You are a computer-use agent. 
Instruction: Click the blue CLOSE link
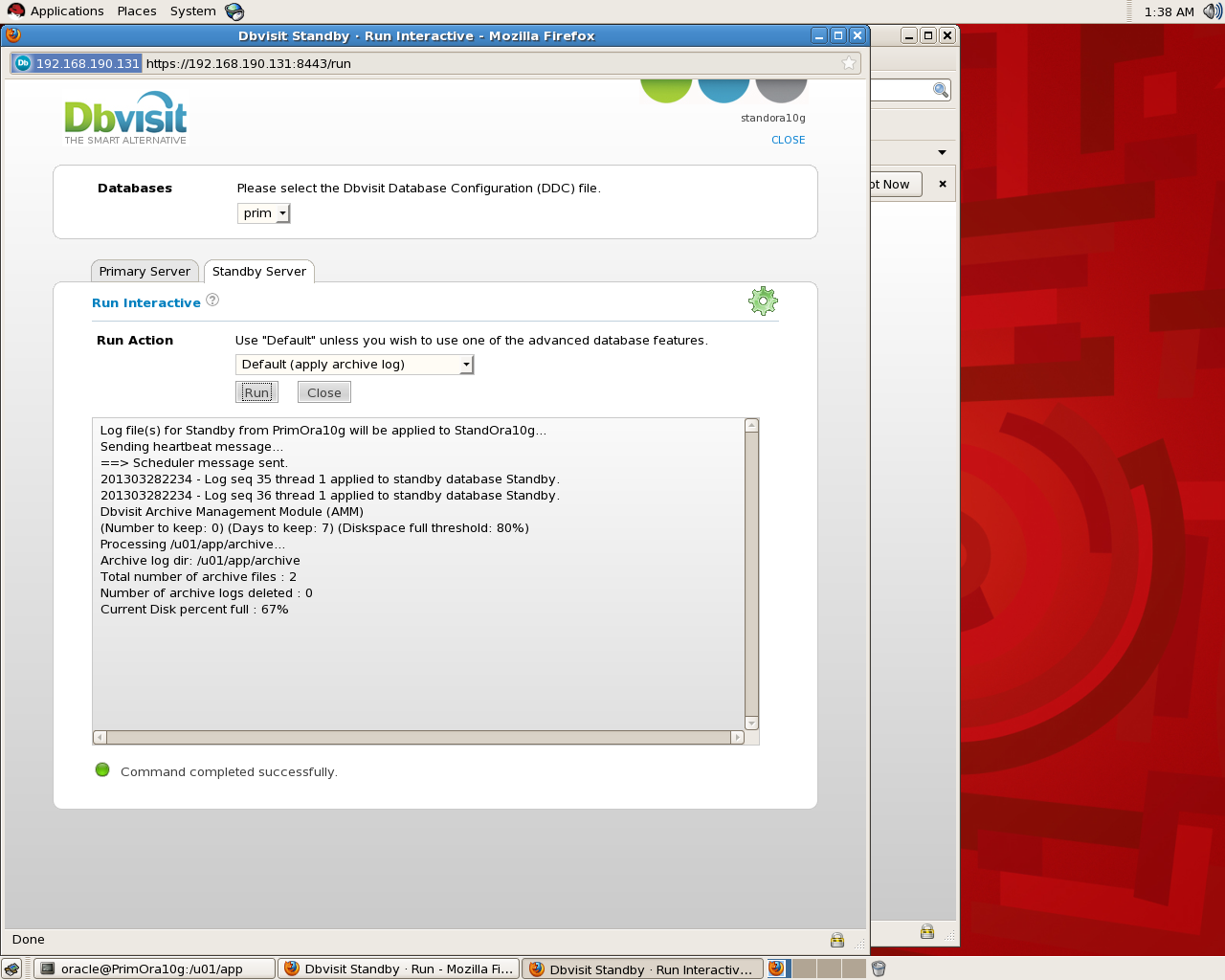(788, 140)
